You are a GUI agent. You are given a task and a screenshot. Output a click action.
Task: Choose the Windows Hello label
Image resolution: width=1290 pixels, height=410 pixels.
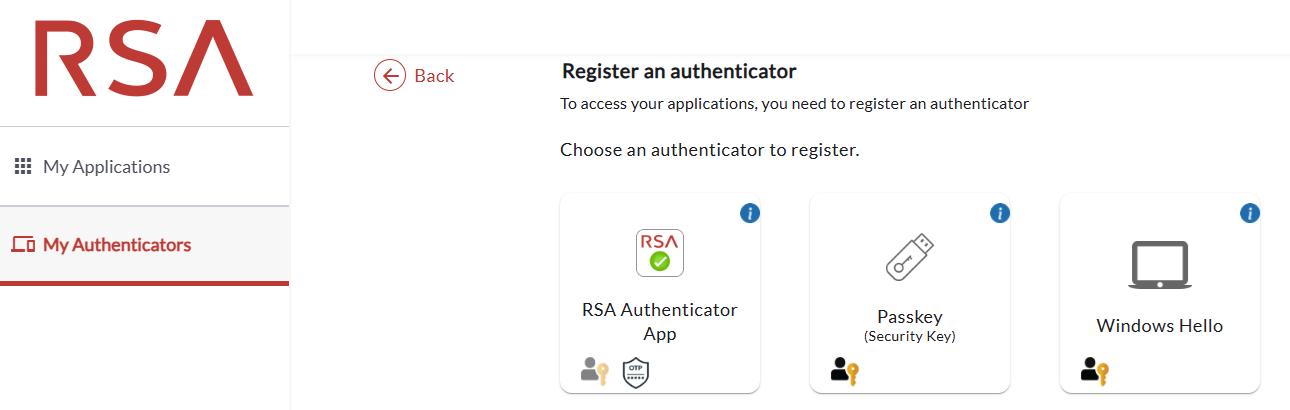click(1160, 326)
